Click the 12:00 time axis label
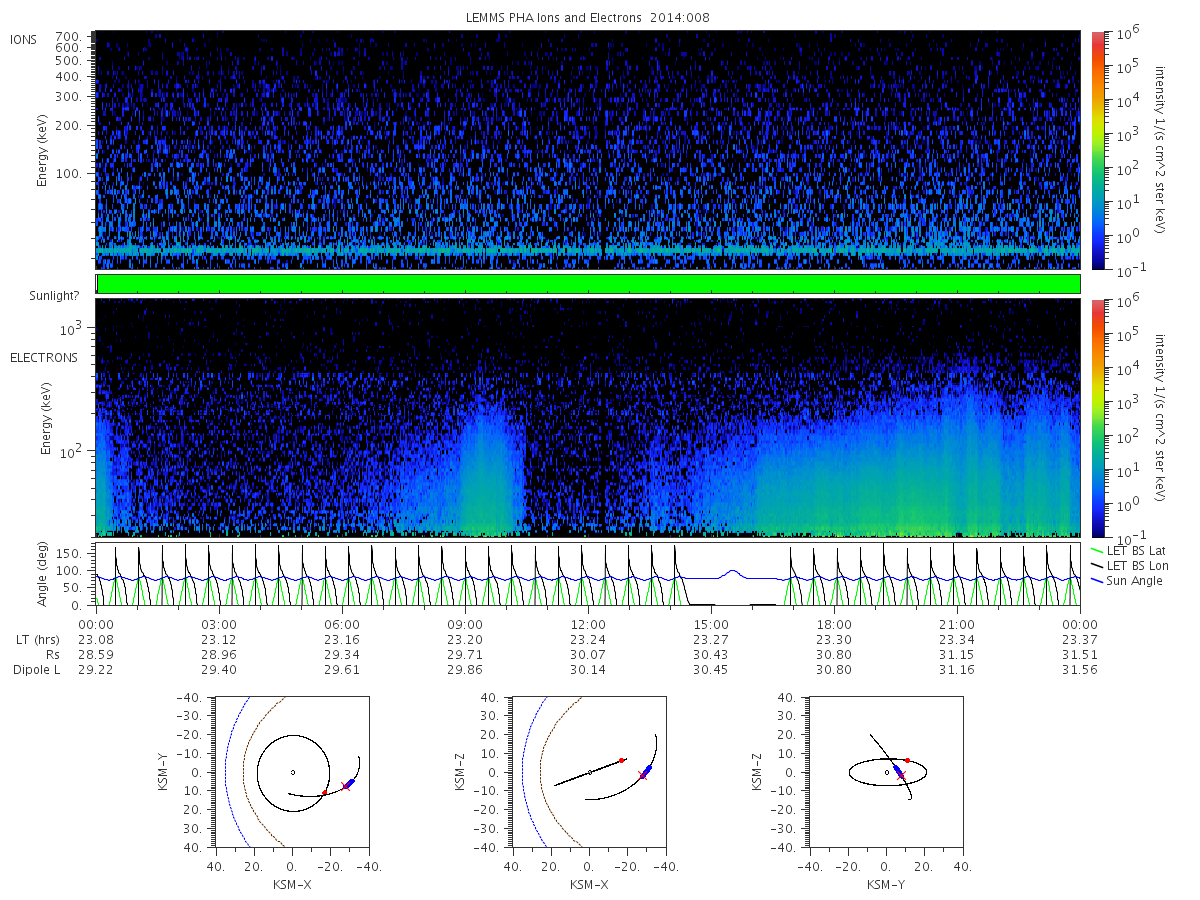This screenshot has width=1200, height=900. [588, 624]
